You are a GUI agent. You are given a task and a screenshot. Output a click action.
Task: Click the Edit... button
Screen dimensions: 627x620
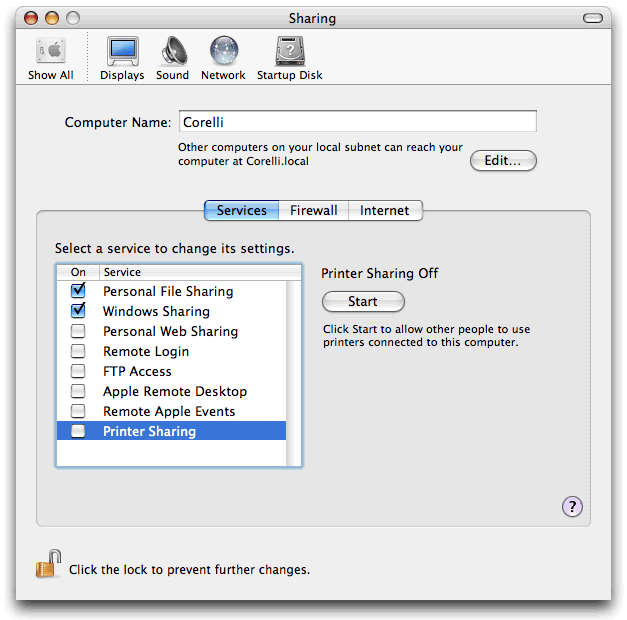pyautogui.click(x=503, y=161)
